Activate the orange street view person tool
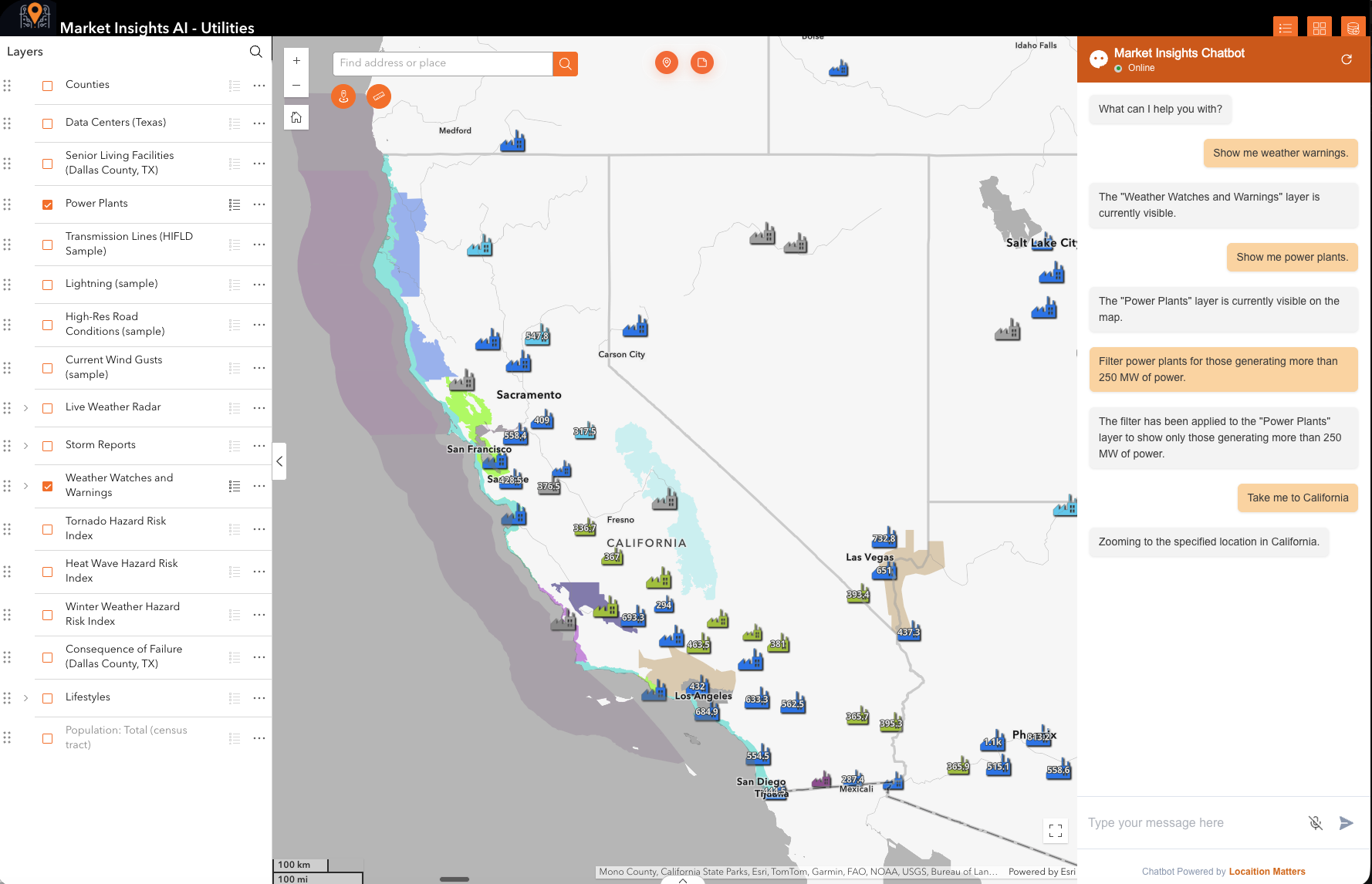1372x884 pixels. 343,96
